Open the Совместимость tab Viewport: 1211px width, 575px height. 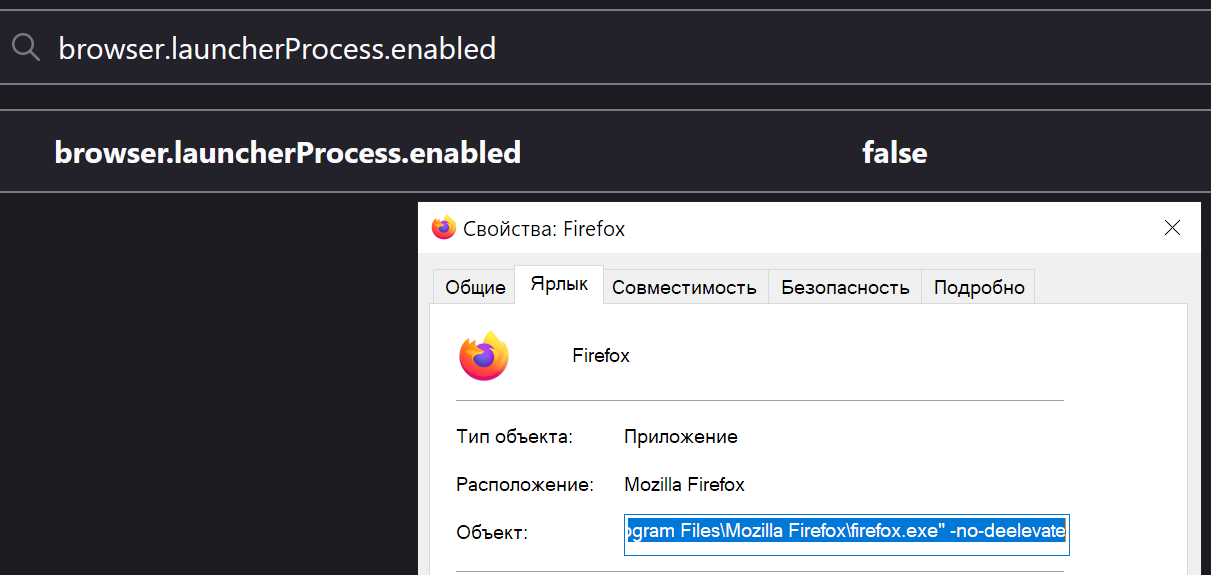684,287
